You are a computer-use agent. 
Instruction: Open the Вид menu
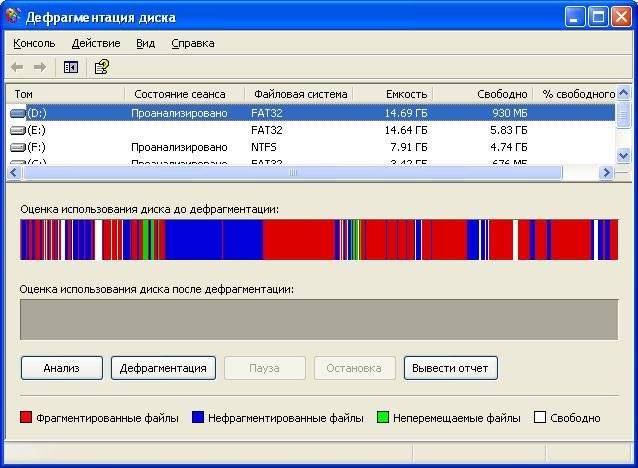point(145,43)
